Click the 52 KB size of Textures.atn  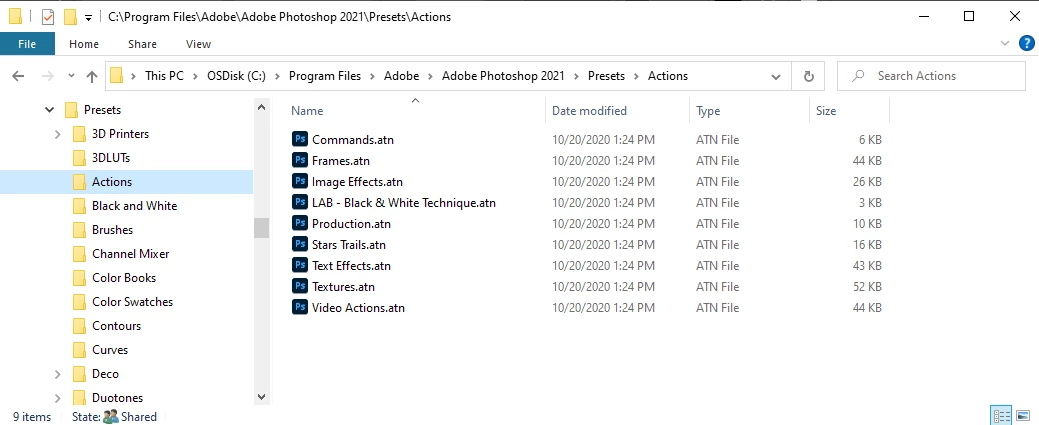pyautogui.click(x=867, y=286)
